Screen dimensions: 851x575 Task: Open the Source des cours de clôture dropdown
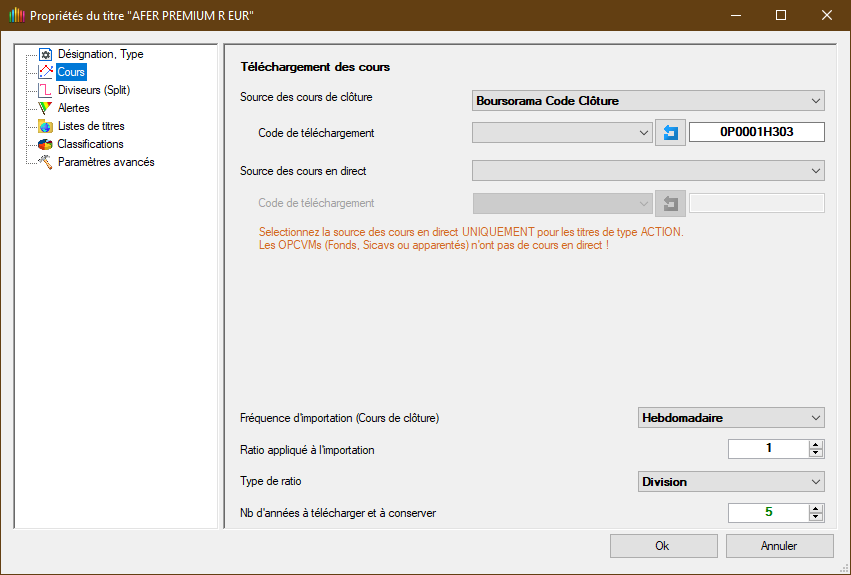tap(816, 101)
